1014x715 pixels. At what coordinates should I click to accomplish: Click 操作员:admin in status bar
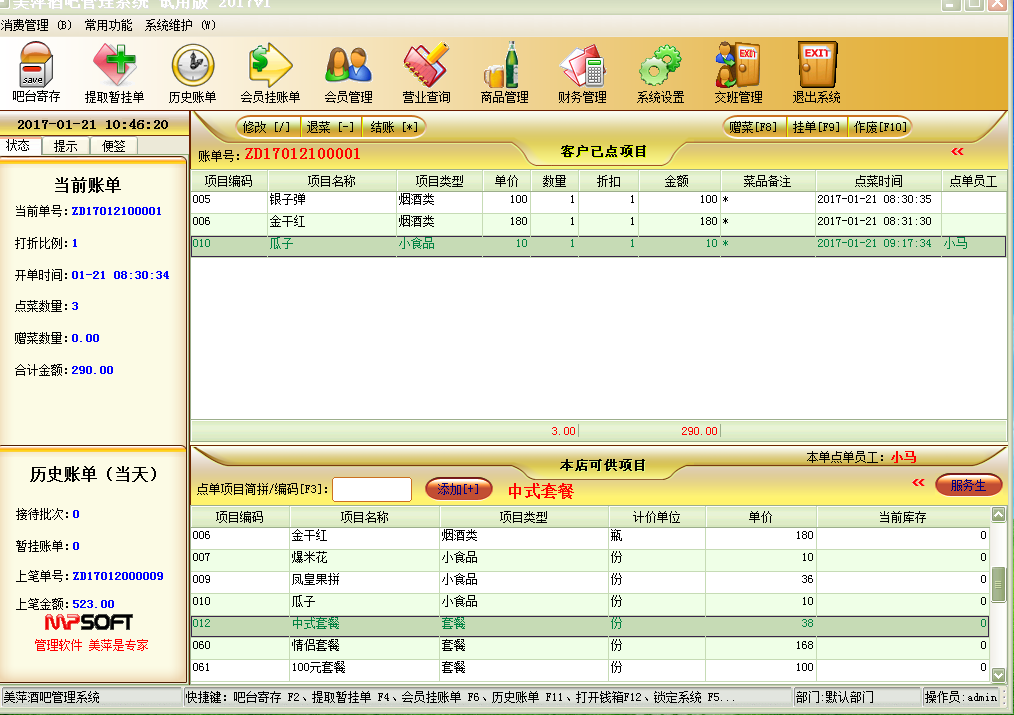click(x=960, y=698)
